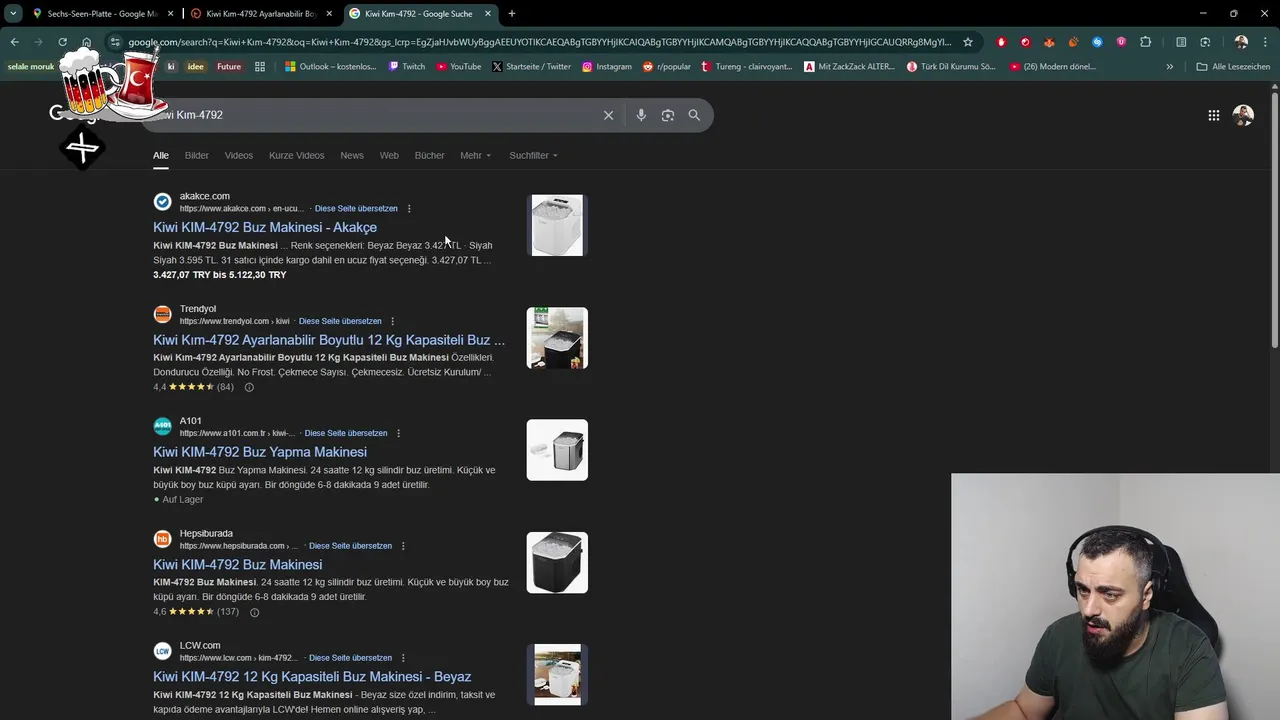Open the r/popular Reddit bookmark
Image resolution: width=1280 pixels, height=720 pixels.
click(x=666, y=67)
